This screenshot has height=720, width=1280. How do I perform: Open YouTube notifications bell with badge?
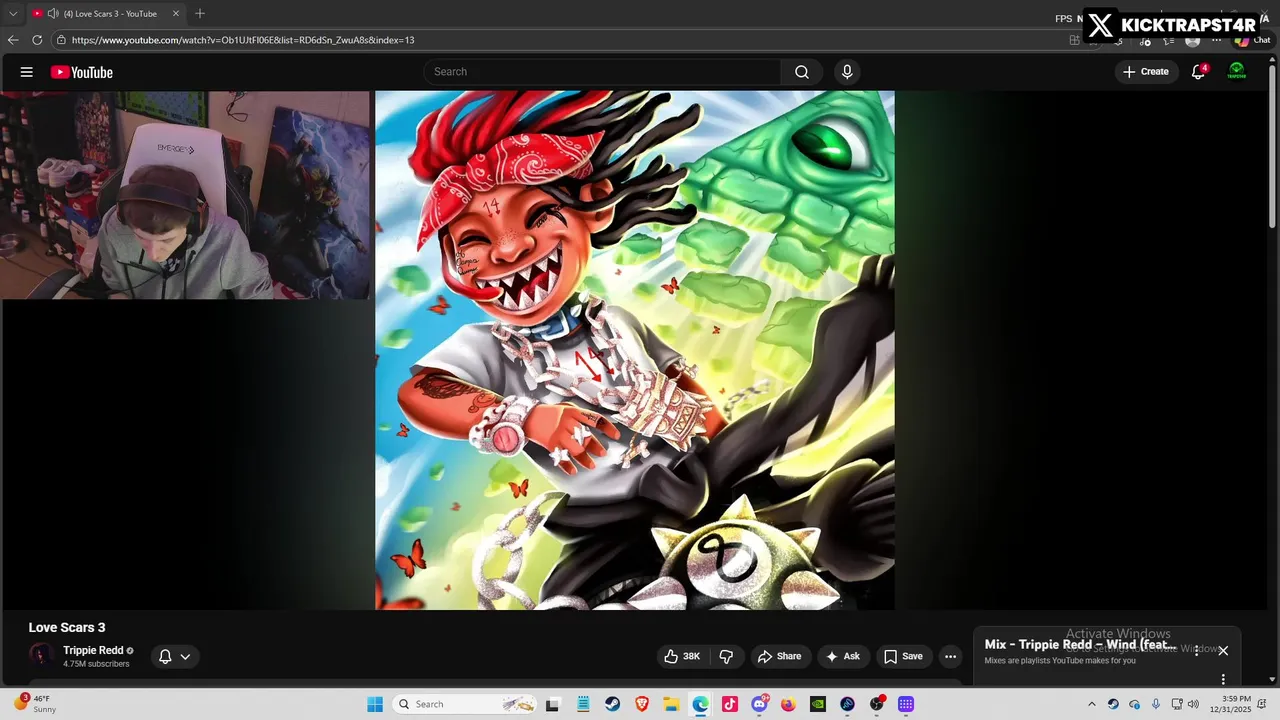coord(1198,72)
